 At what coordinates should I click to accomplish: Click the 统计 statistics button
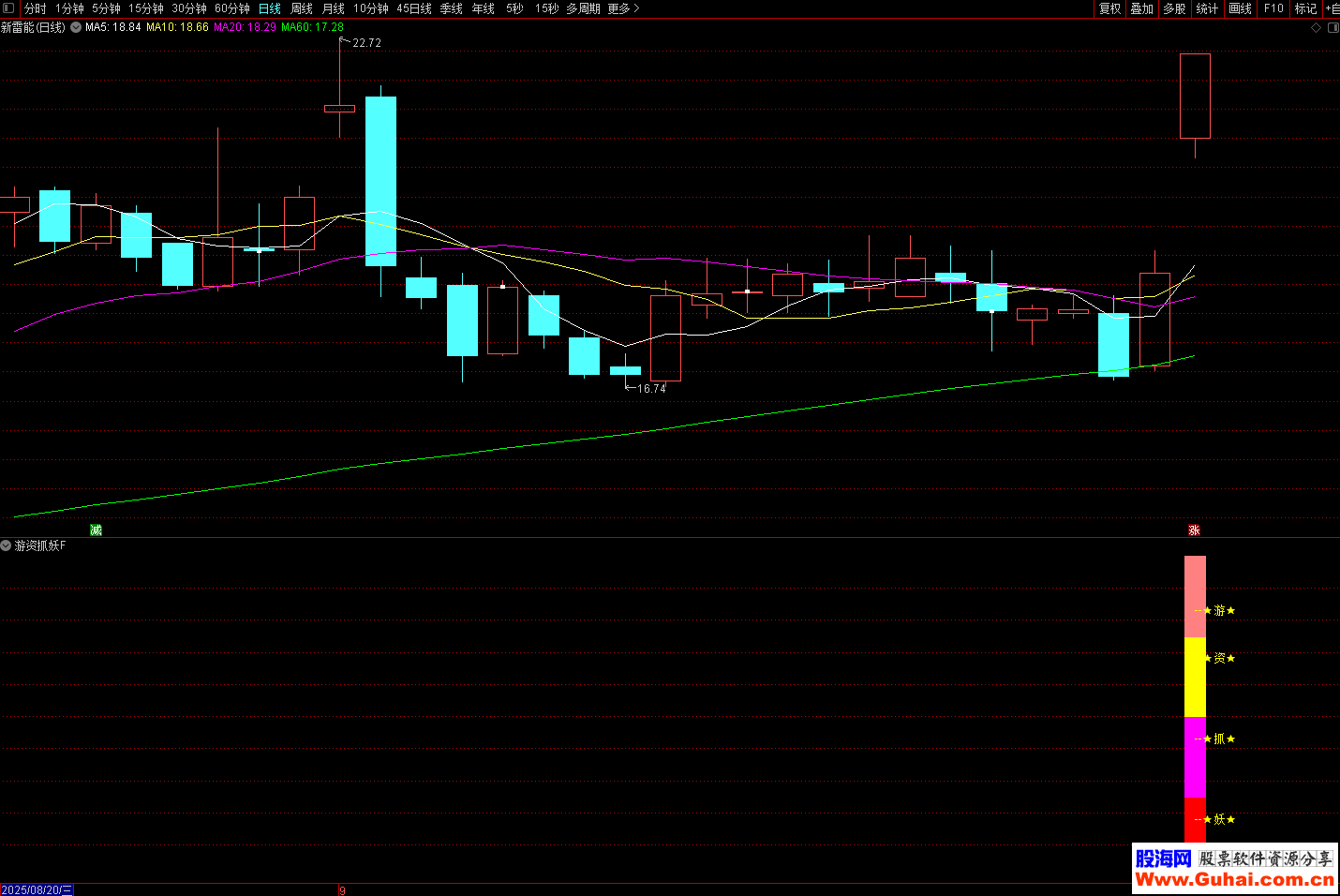[1207, 8]
